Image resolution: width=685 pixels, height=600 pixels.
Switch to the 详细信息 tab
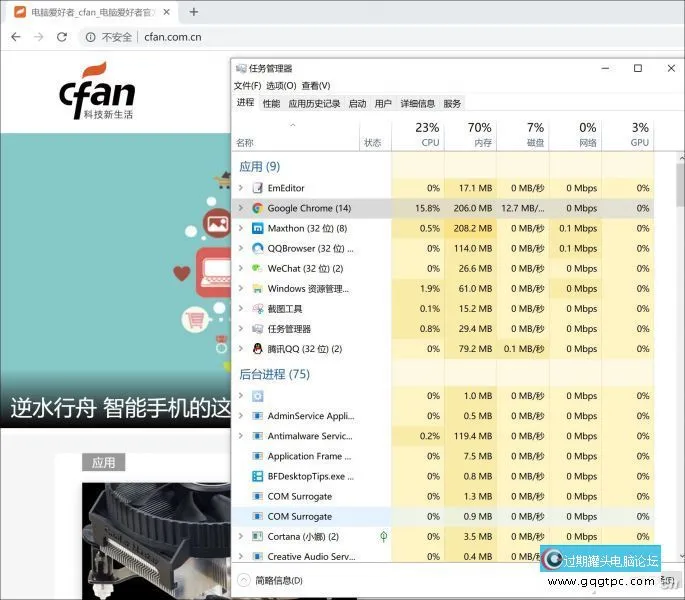click(418, 104)
